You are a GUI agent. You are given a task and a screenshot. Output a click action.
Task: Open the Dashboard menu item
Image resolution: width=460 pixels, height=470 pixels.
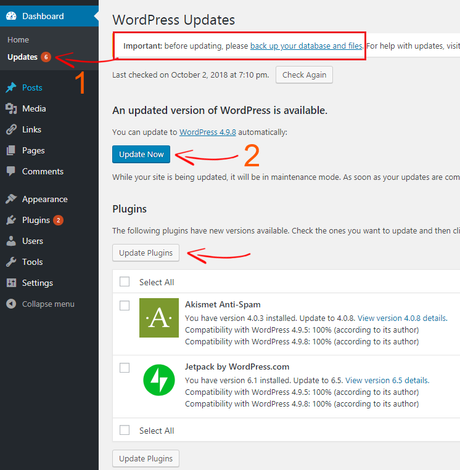coord(49,16)
